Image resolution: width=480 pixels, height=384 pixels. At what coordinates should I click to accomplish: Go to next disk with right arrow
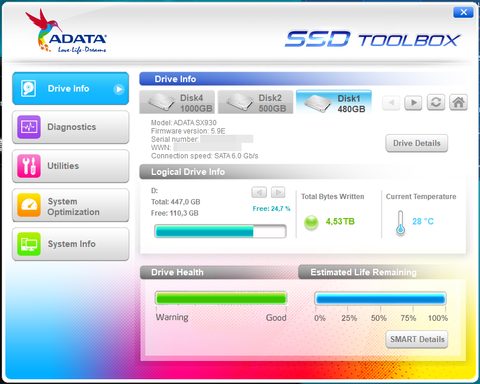[413, 103]
